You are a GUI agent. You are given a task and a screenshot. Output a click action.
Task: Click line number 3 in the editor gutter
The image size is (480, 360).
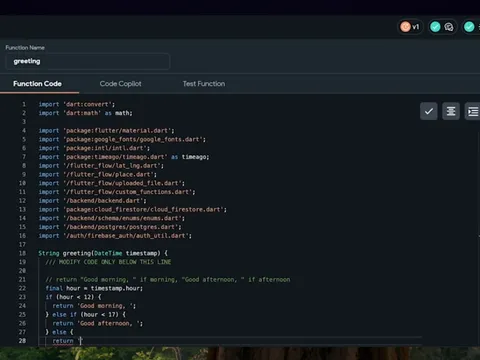[24, 122]
